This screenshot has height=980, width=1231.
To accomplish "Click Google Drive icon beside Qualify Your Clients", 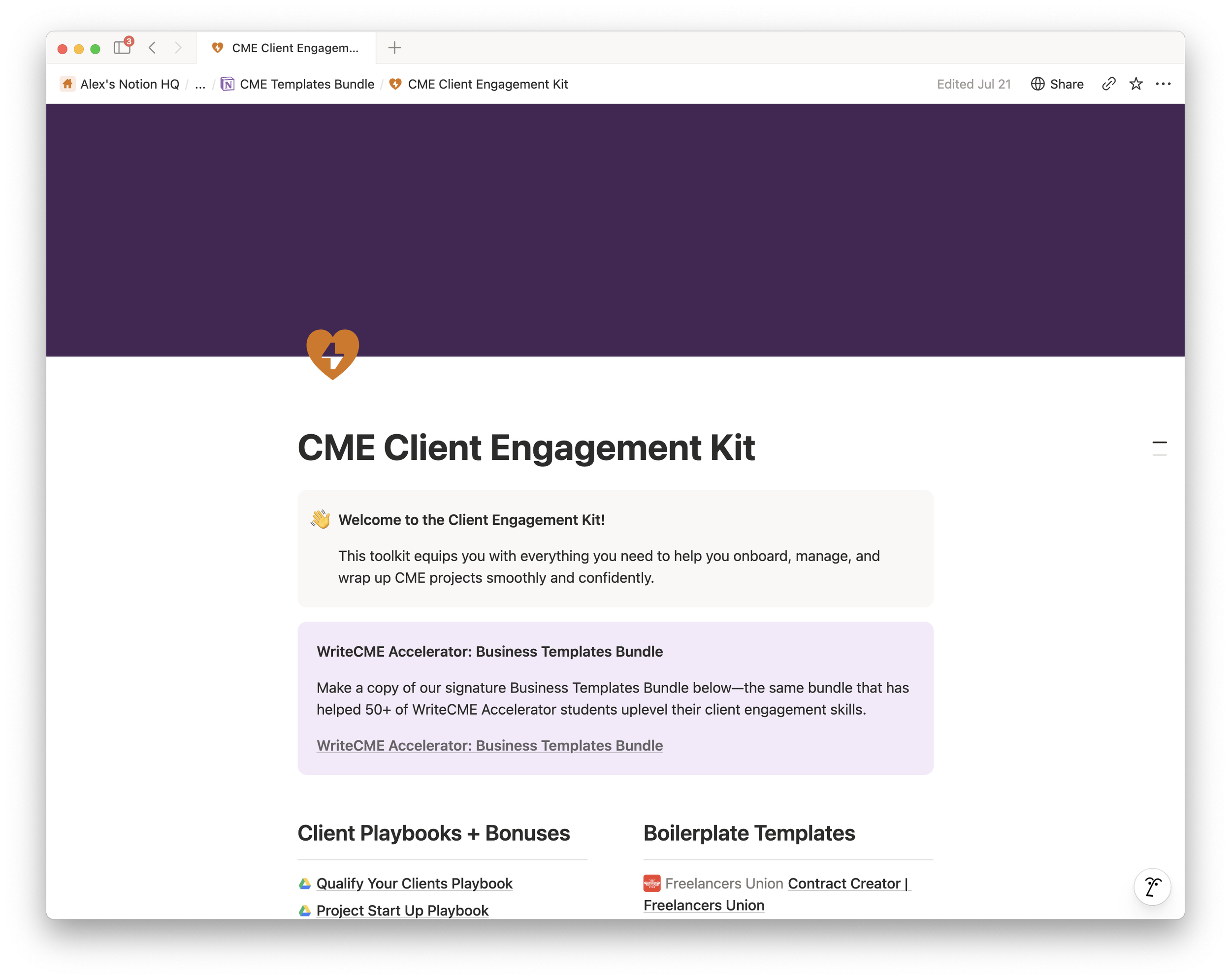I will pos(305,884).
